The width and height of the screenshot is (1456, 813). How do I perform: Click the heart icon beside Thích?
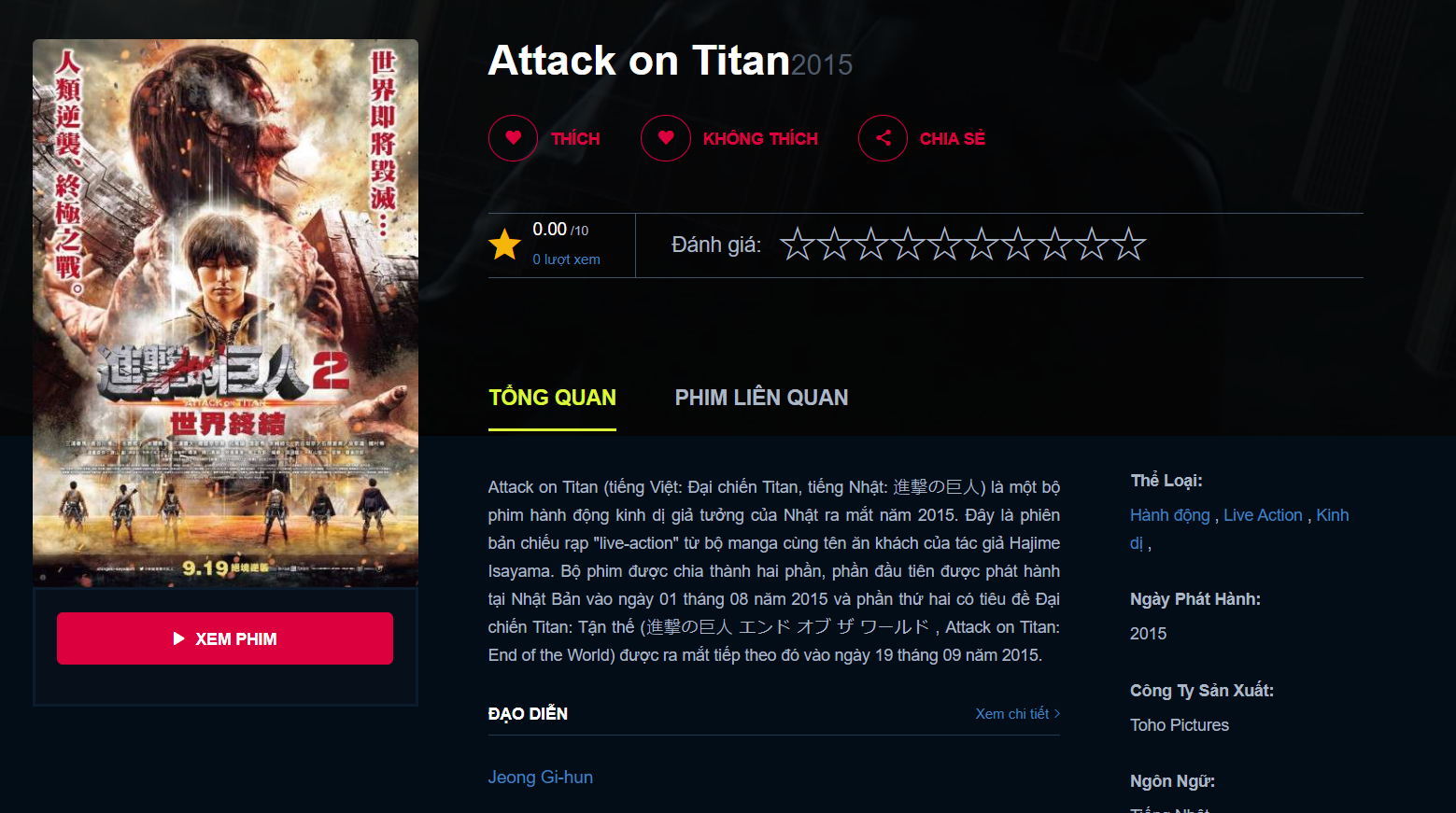[x=513, y=138]
